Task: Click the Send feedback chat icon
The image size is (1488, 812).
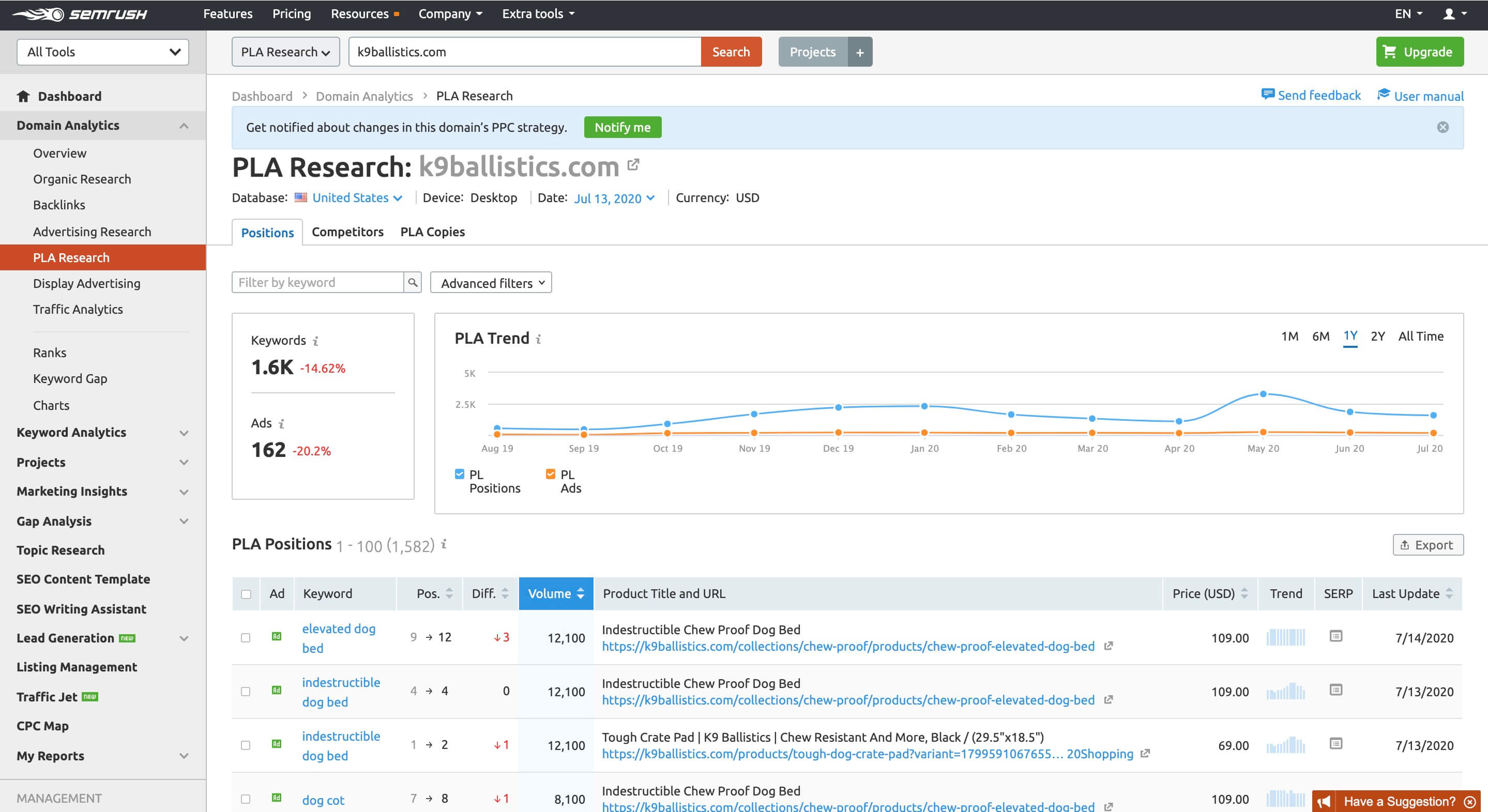Action: [x=1267, y=94]
